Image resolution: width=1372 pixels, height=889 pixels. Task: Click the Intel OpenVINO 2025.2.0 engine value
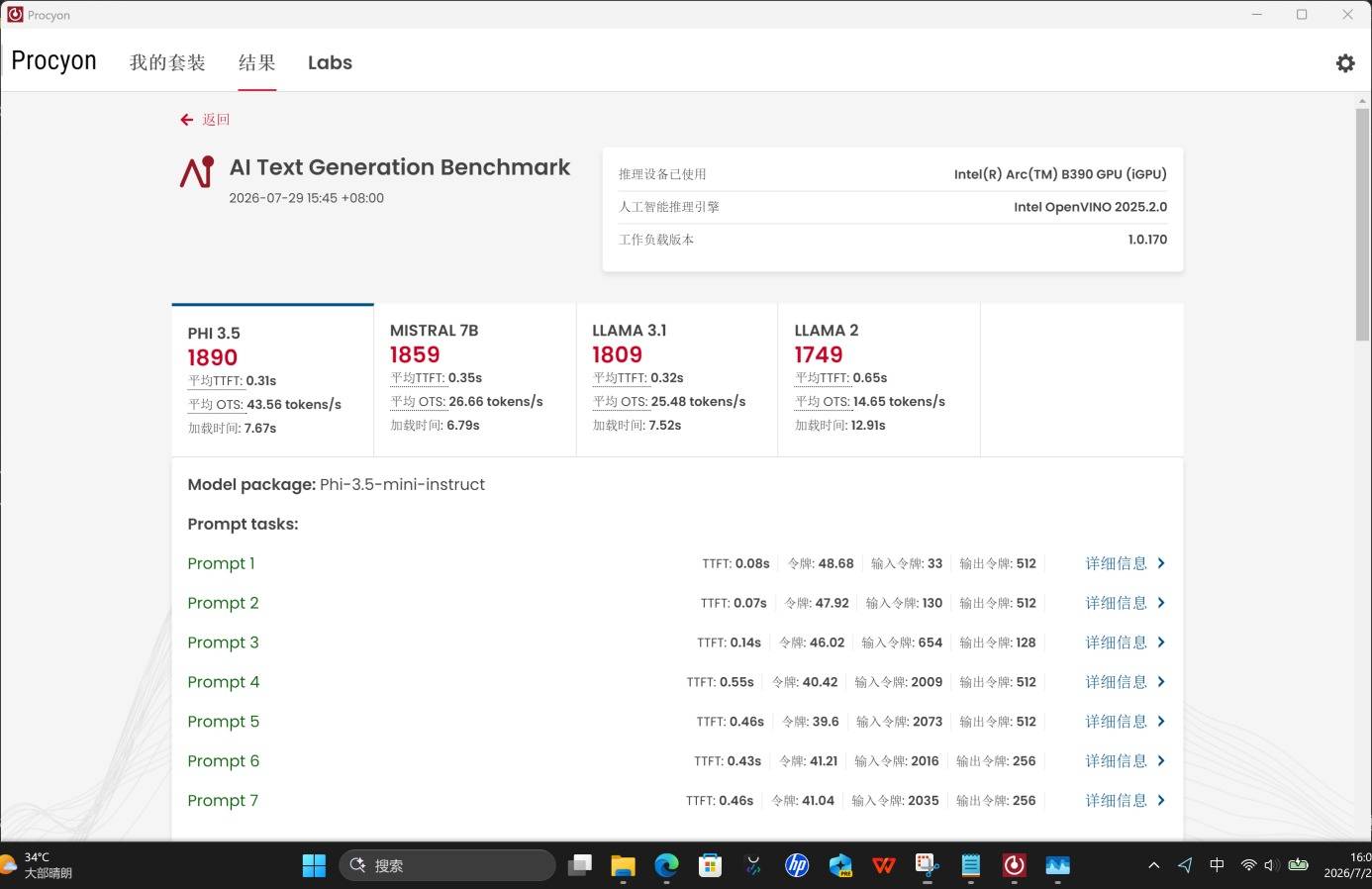pyautogui.click(x=1090, y=207)
